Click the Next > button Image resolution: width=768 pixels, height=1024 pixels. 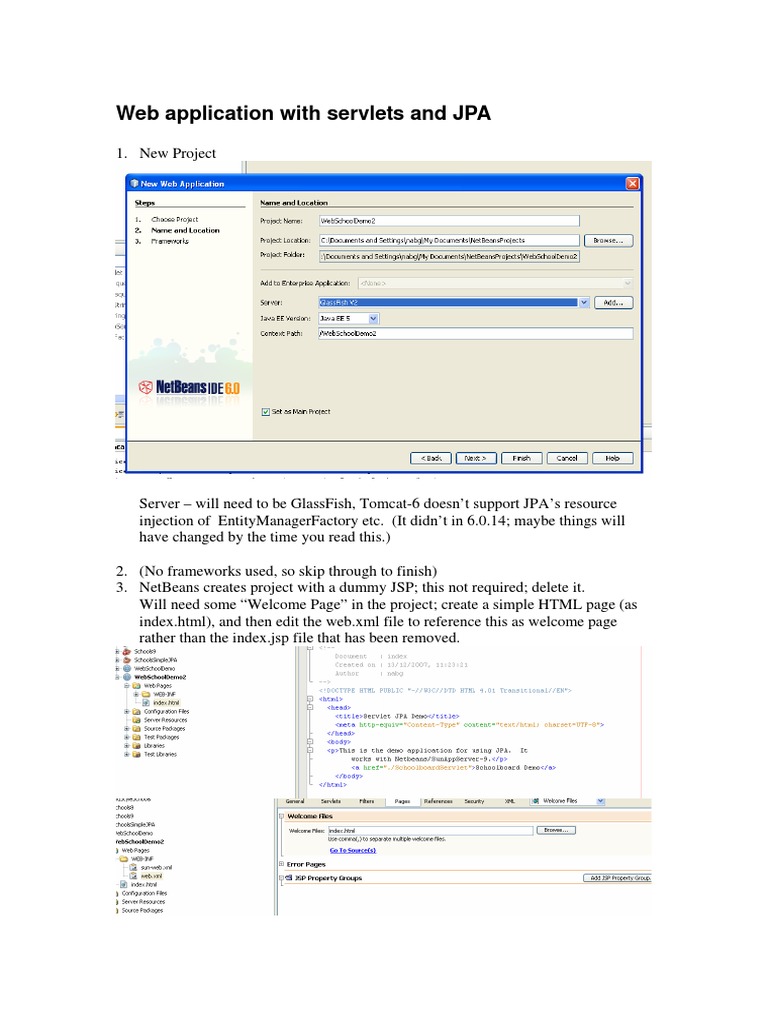point(475,458)
